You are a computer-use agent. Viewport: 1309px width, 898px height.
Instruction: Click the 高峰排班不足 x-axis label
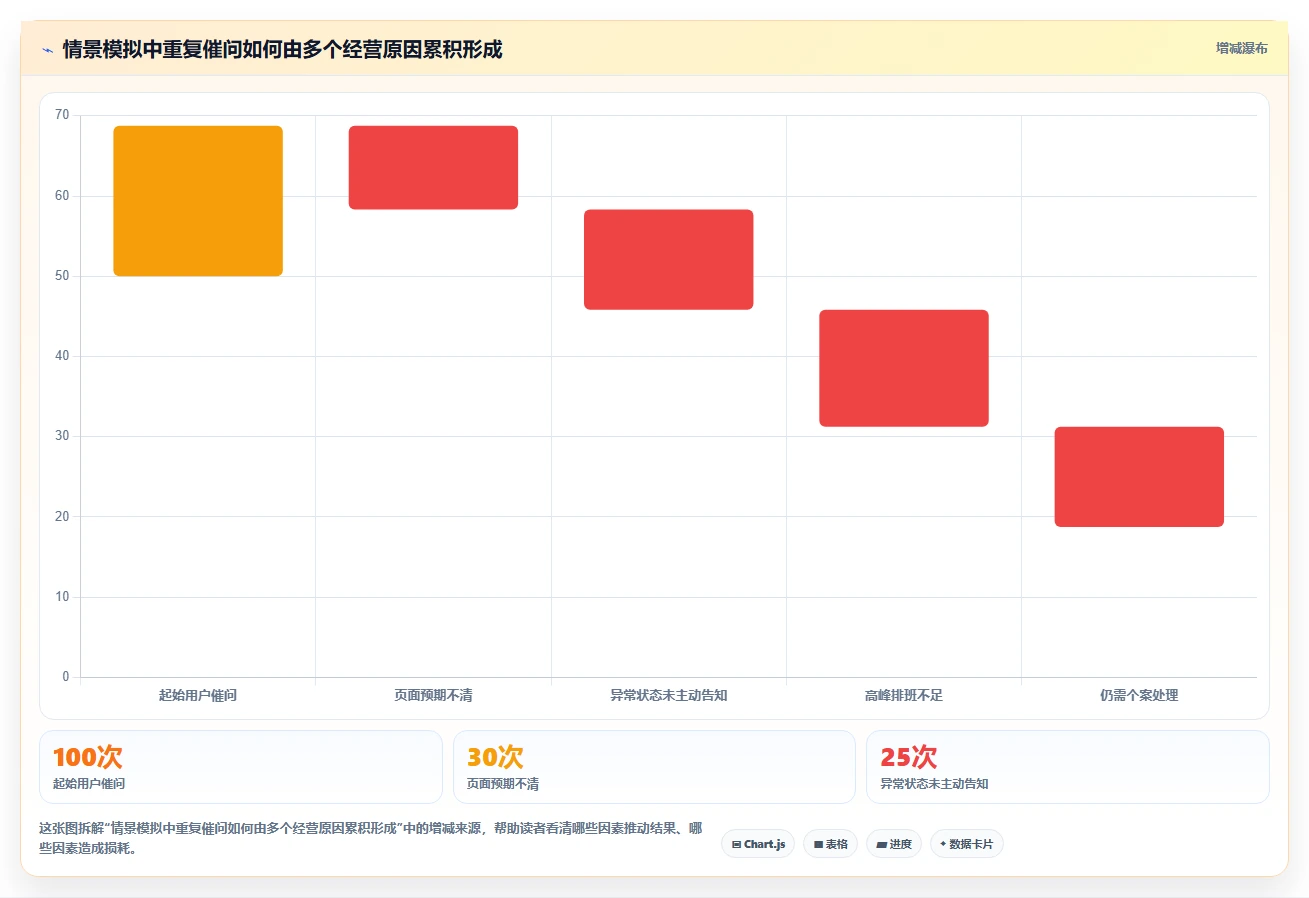click(904, 695)
